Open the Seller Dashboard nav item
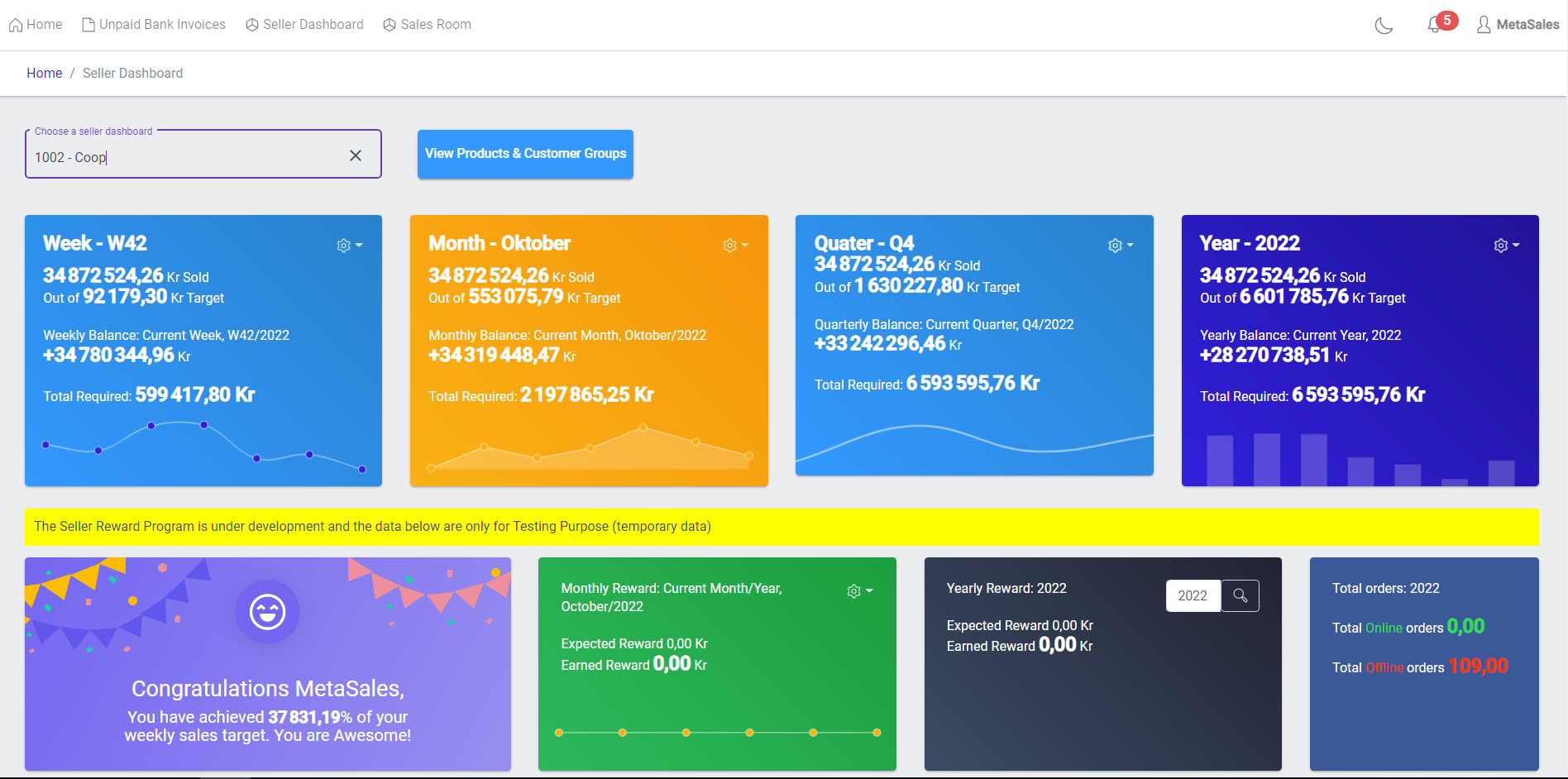 click(304, 25)
